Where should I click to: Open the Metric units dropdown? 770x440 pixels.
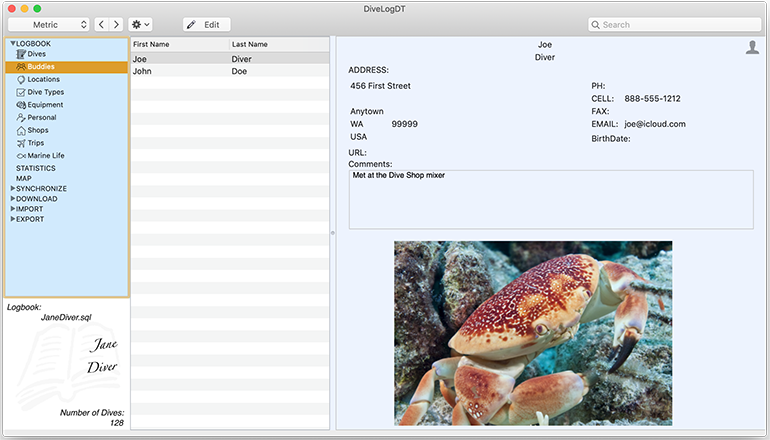(49, 24)
